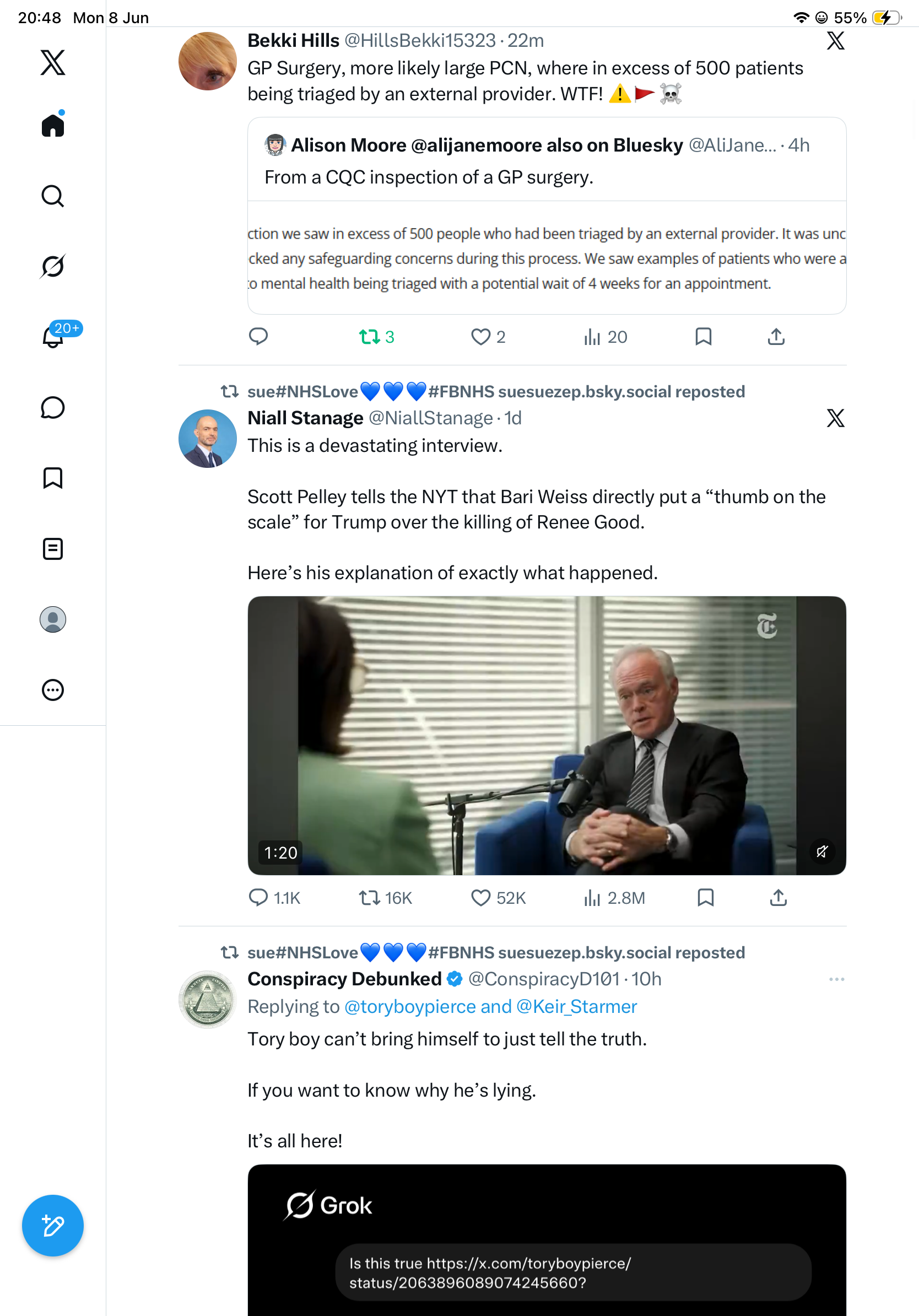Share the Niall Stanage post

(778, 898)
